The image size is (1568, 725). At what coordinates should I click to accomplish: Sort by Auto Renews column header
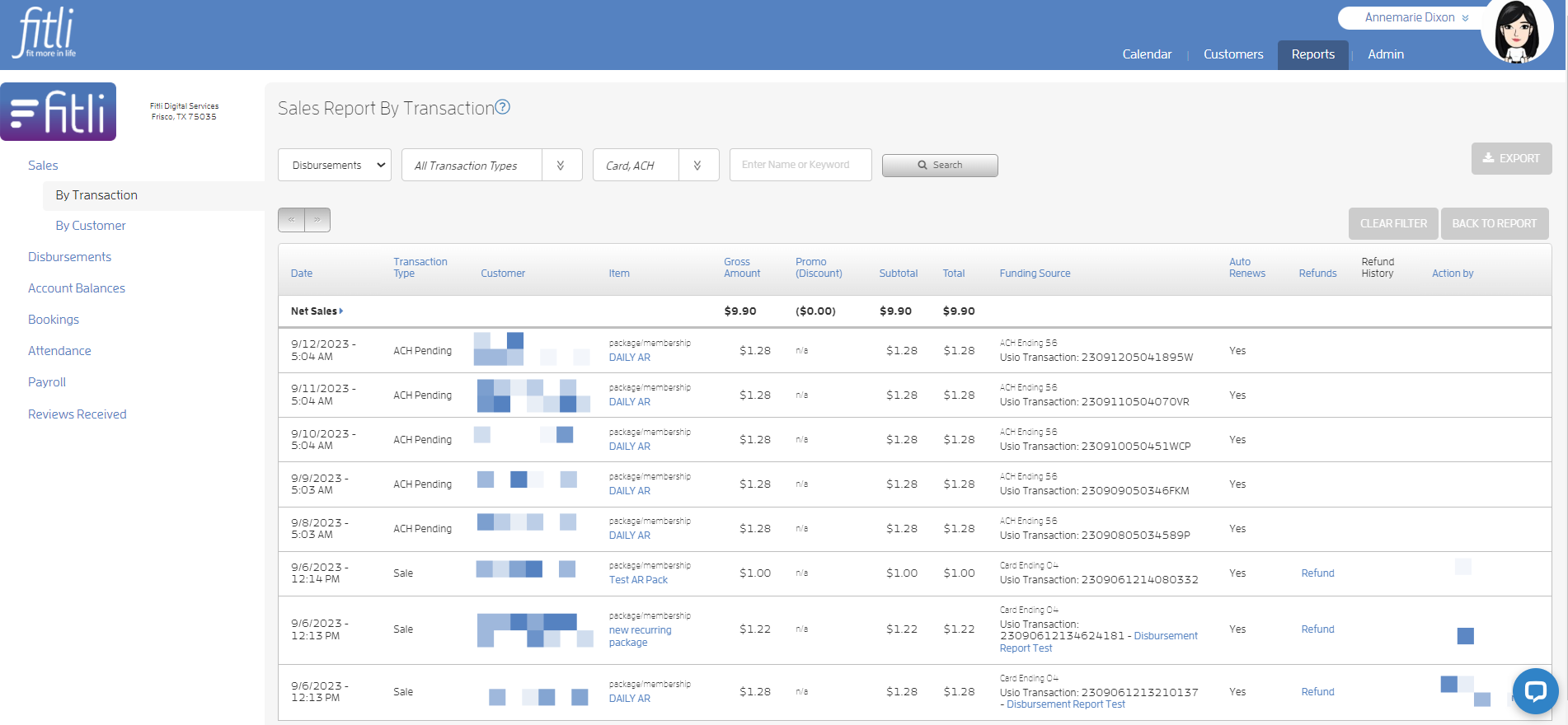pos(1246,268)
